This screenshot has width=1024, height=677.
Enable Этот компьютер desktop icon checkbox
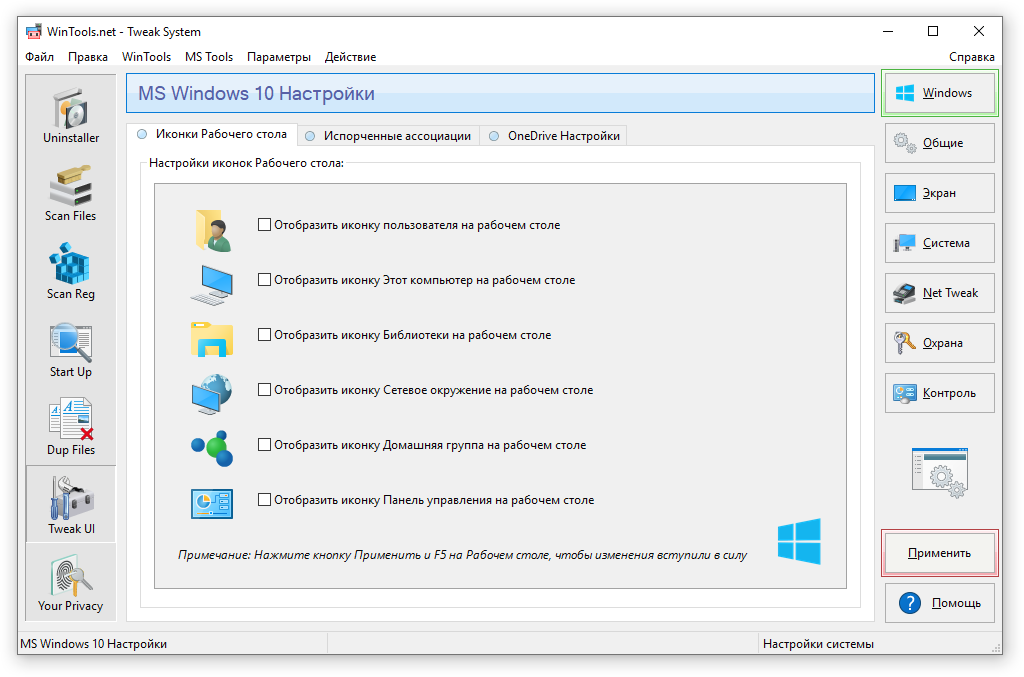coord(264,279)
